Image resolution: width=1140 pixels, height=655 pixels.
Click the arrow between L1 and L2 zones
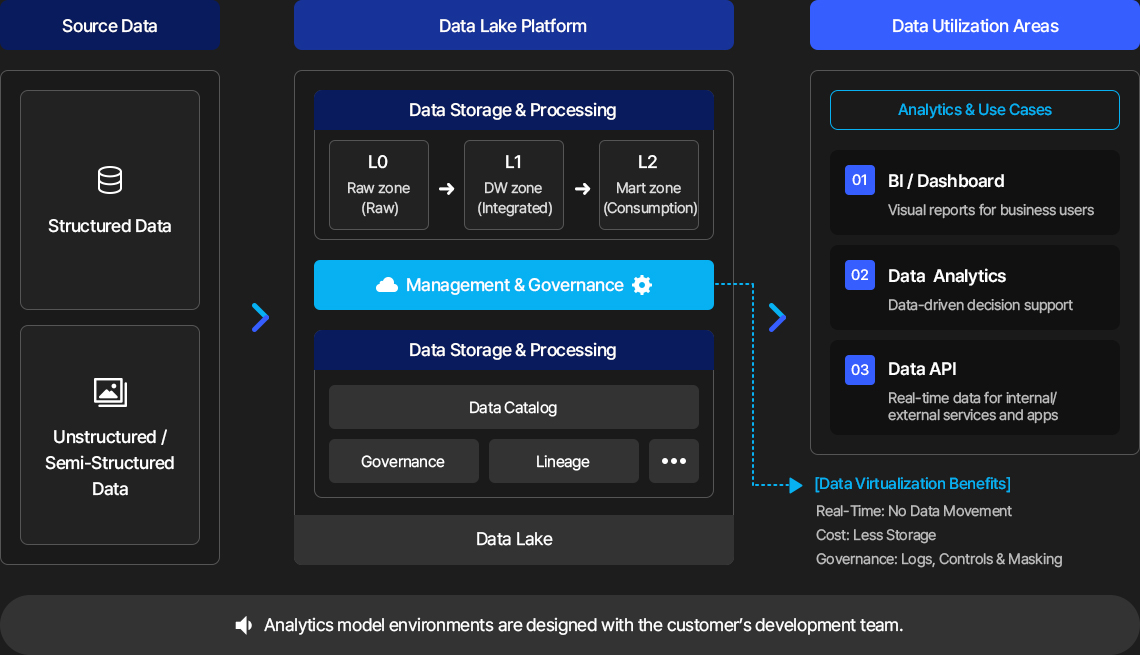(582, 189)
